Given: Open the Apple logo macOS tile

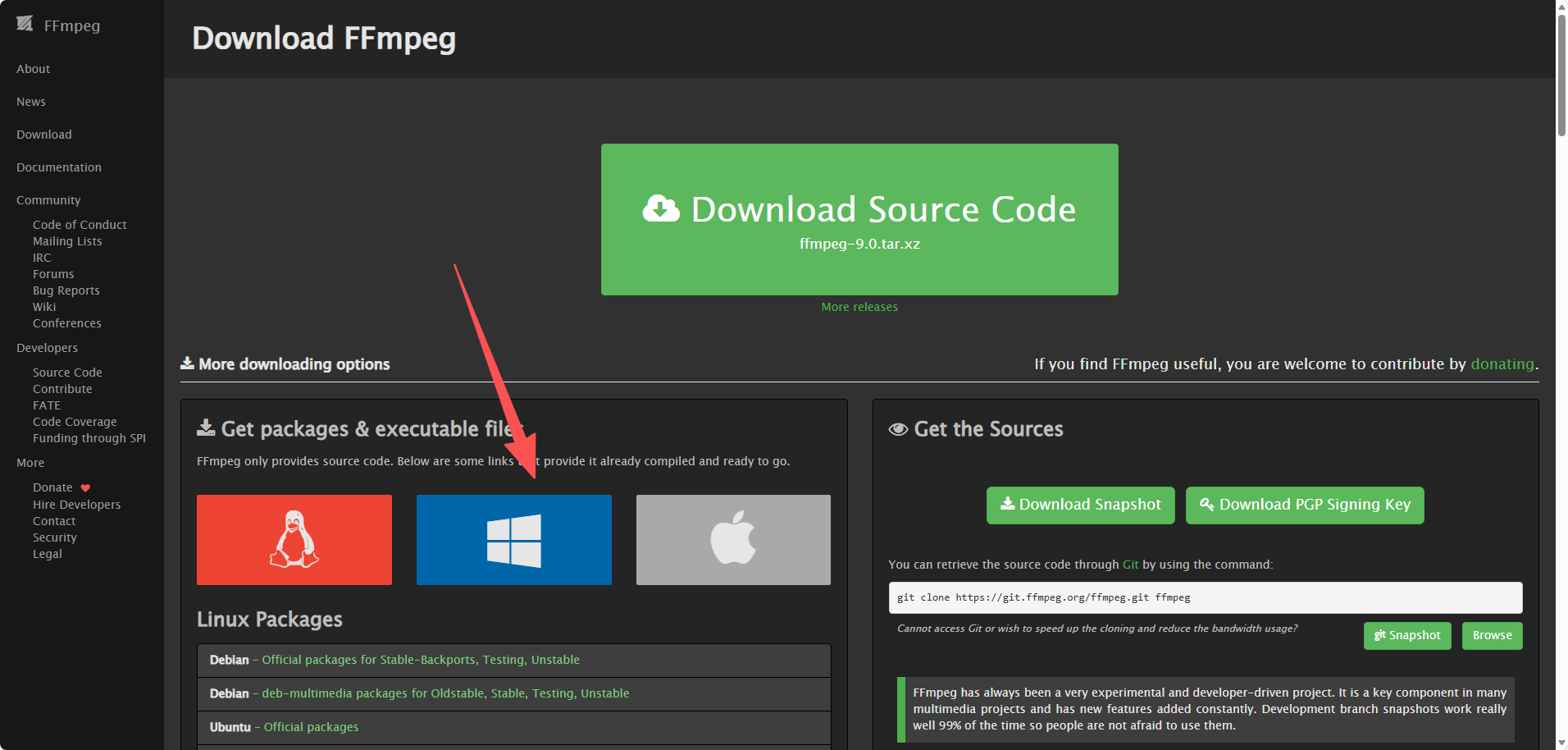Looking at the screenshot, I should pos(733,540).
